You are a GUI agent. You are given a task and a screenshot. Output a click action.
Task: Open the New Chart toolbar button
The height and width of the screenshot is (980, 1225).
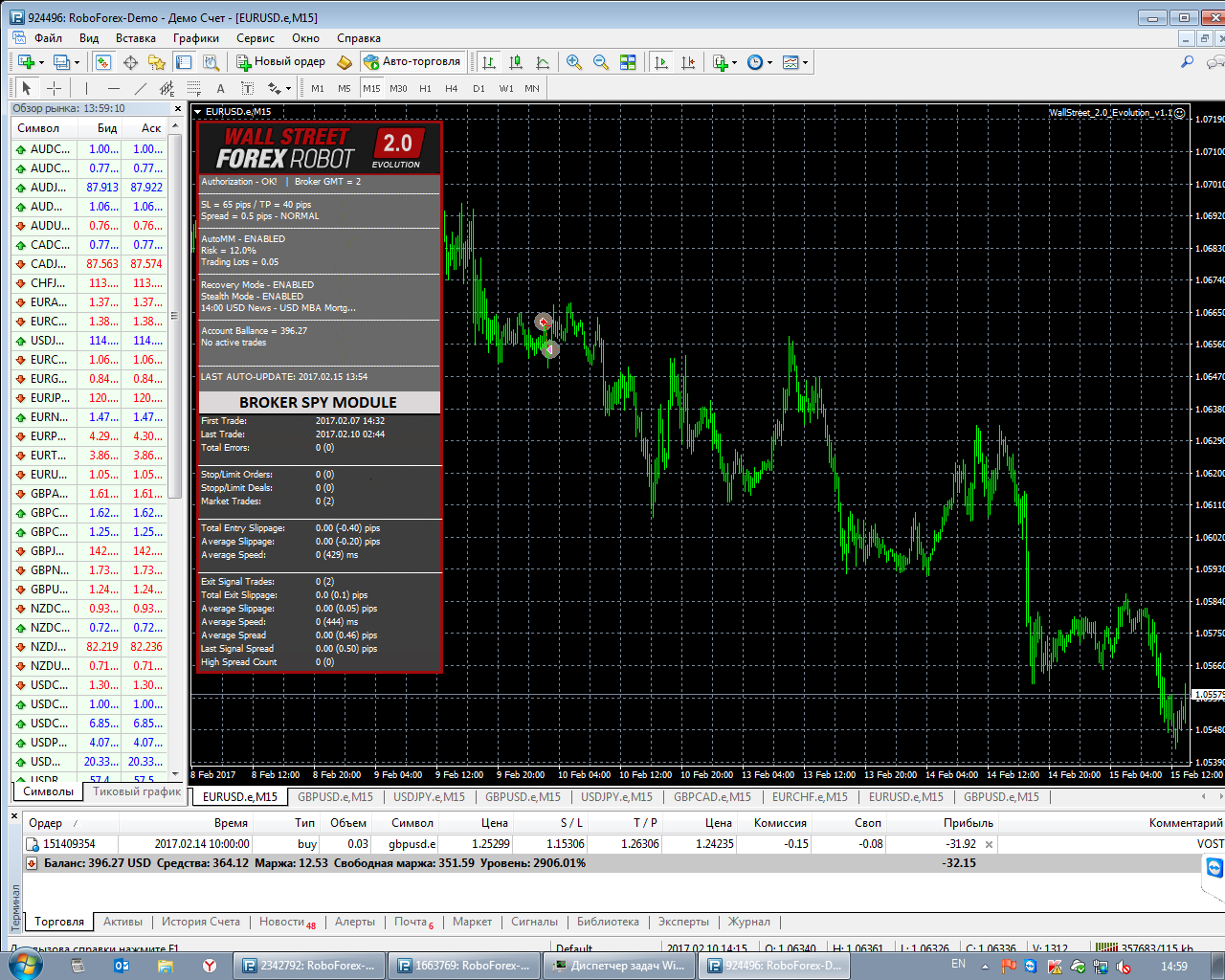[26, 62]
